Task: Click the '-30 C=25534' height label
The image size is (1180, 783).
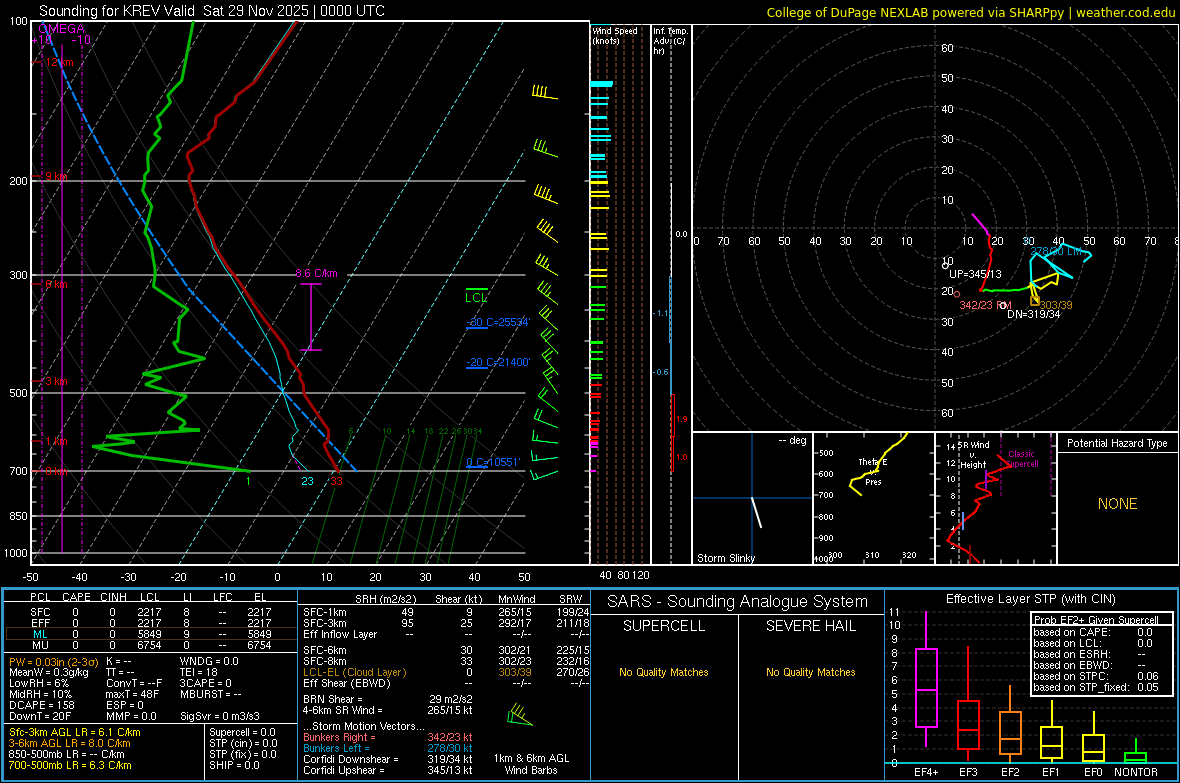Action: [x=498, y=322]
